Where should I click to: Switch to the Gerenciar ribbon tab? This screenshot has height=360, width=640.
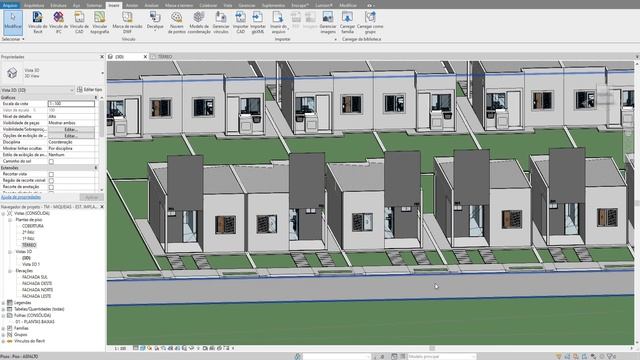(x=247, y=5)
